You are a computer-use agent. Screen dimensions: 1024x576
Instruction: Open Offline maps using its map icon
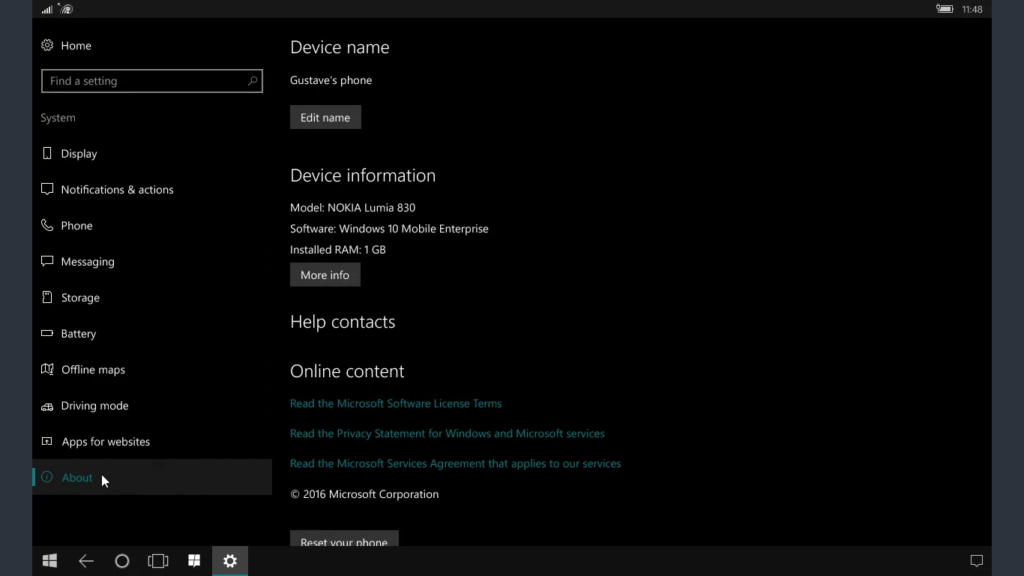point(47,369)
